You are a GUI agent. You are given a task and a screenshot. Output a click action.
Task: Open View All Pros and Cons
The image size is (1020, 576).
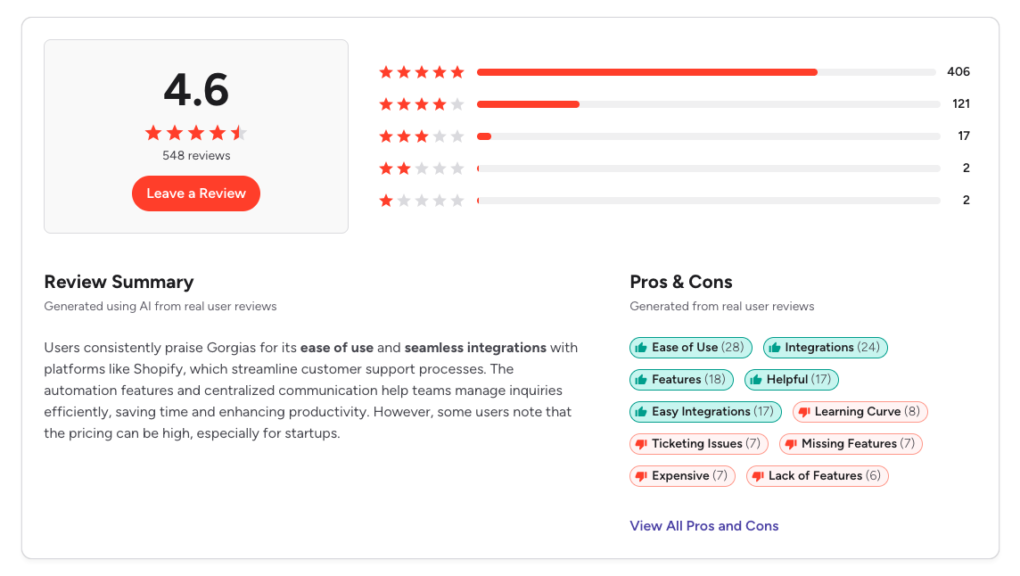pos(703,525)
